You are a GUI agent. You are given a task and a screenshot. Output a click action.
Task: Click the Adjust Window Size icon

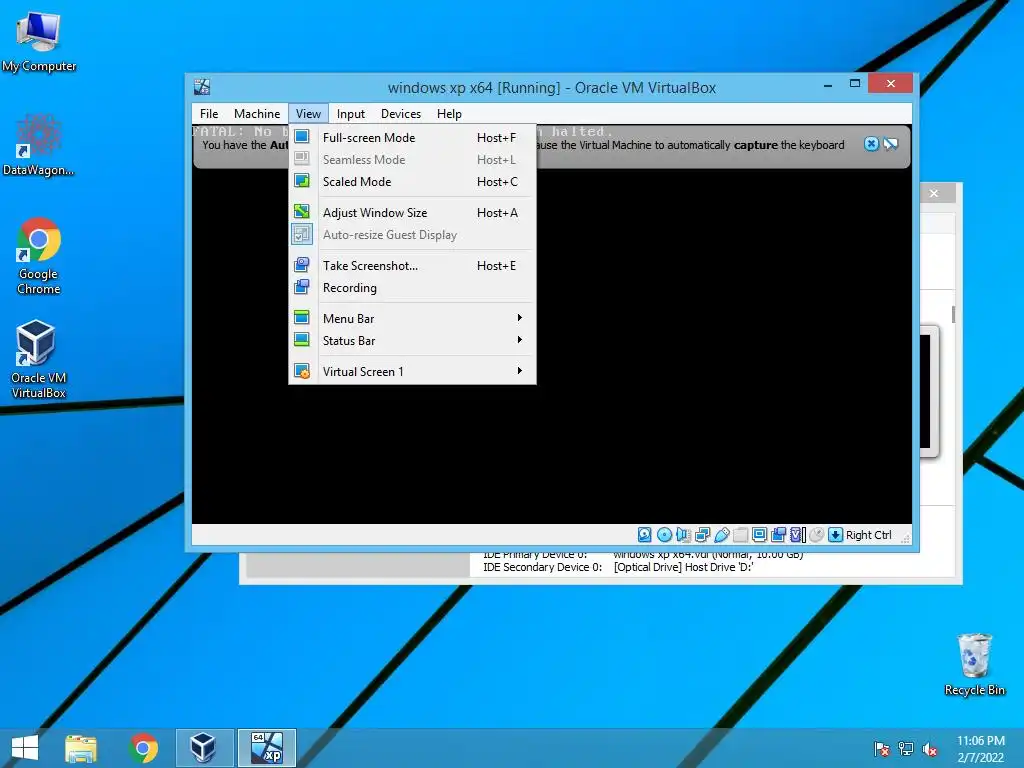tap(302, 212)
